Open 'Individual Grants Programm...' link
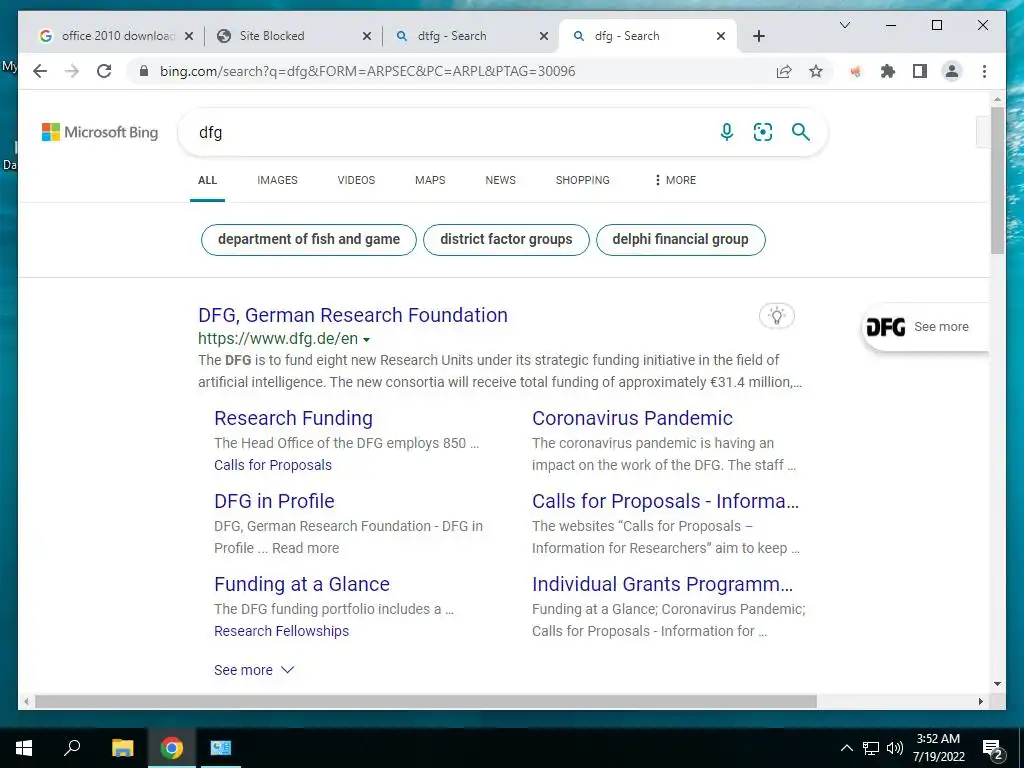 click(x=663, y=584)
